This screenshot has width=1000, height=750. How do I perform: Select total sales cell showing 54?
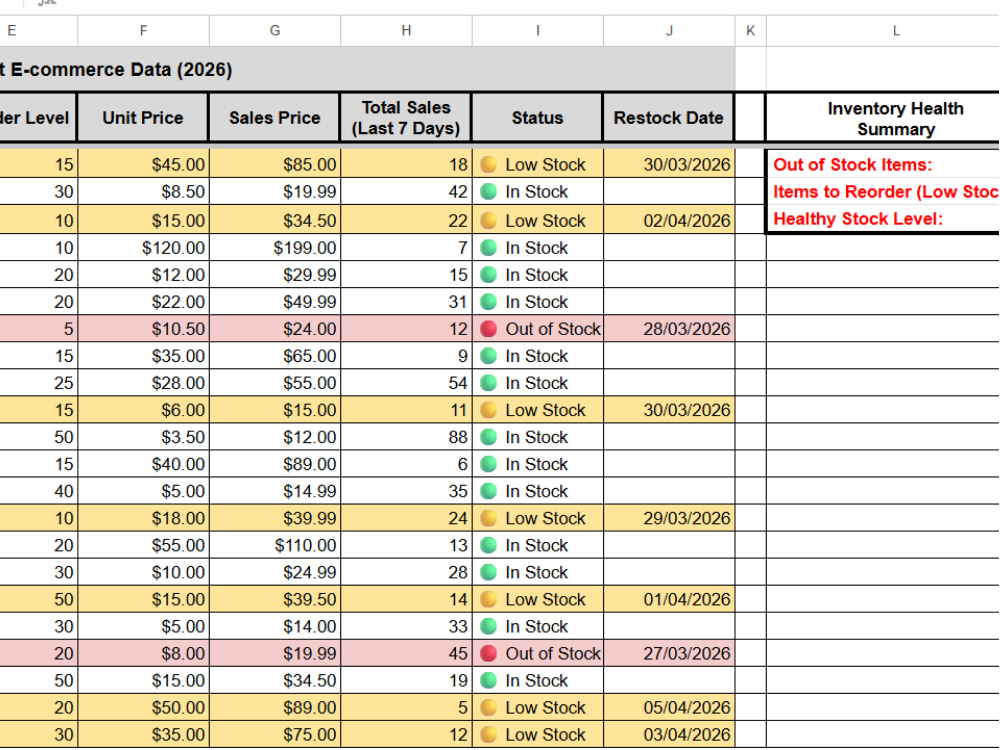406,383
